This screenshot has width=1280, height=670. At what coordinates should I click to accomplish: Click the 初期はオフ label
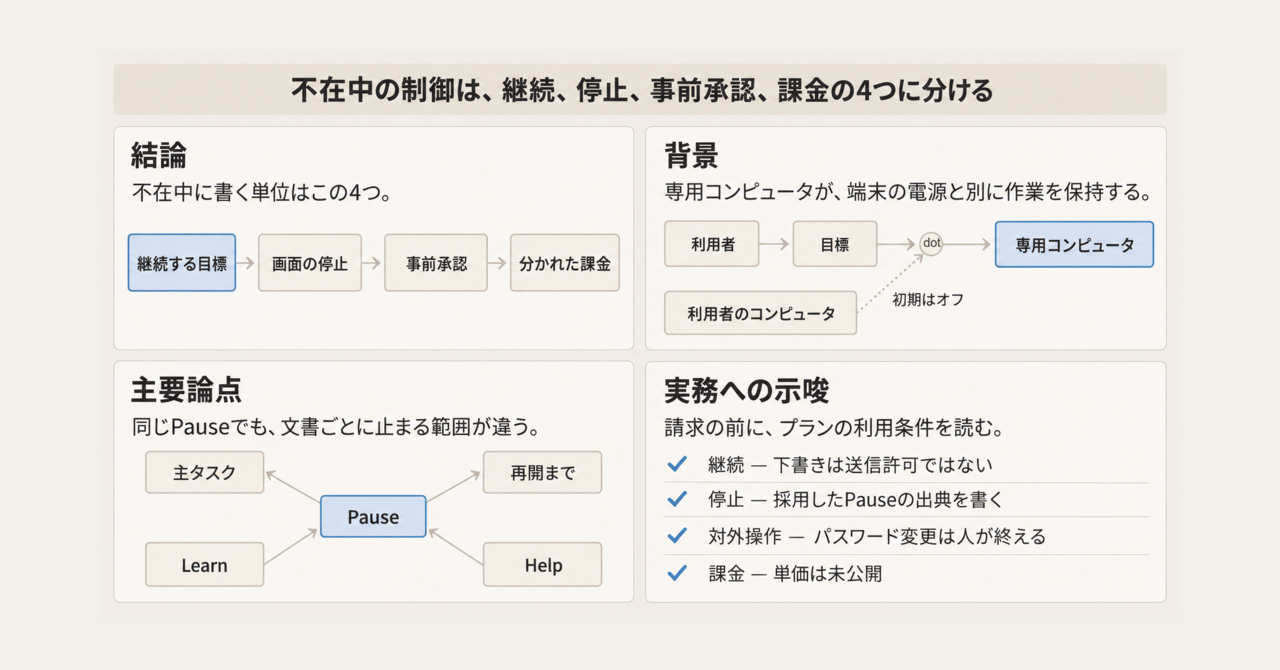[928, 299]
